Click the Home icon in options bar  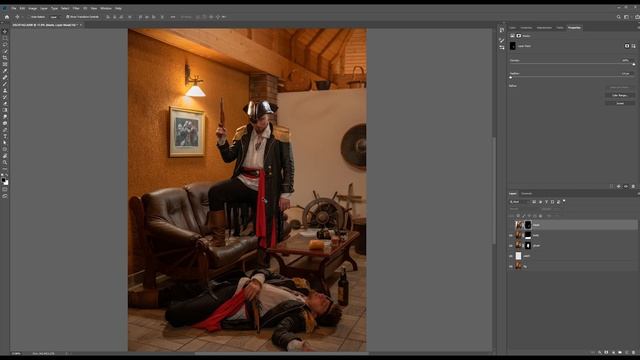7,17
